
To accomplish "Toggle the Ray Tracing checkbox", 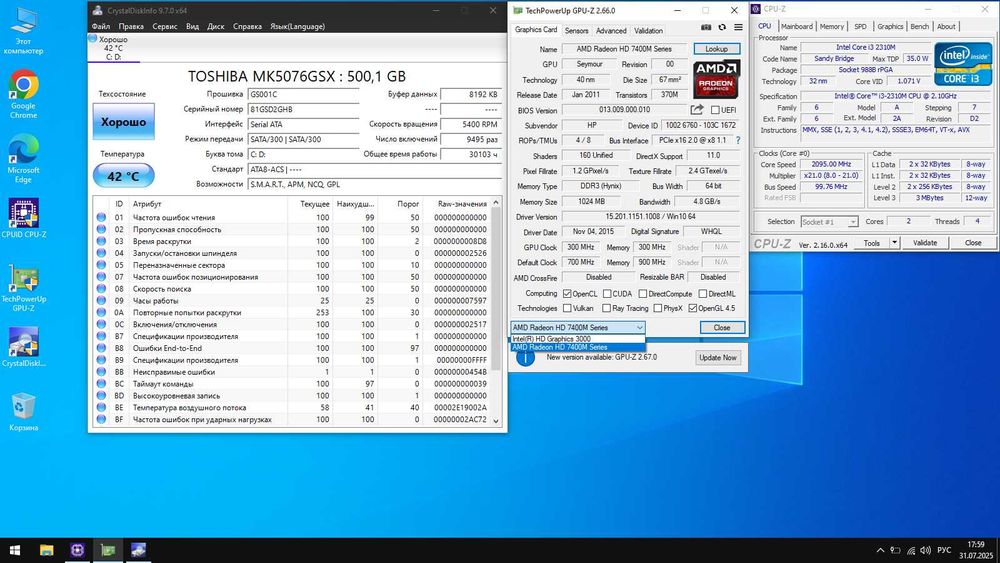I will (607, 309).
